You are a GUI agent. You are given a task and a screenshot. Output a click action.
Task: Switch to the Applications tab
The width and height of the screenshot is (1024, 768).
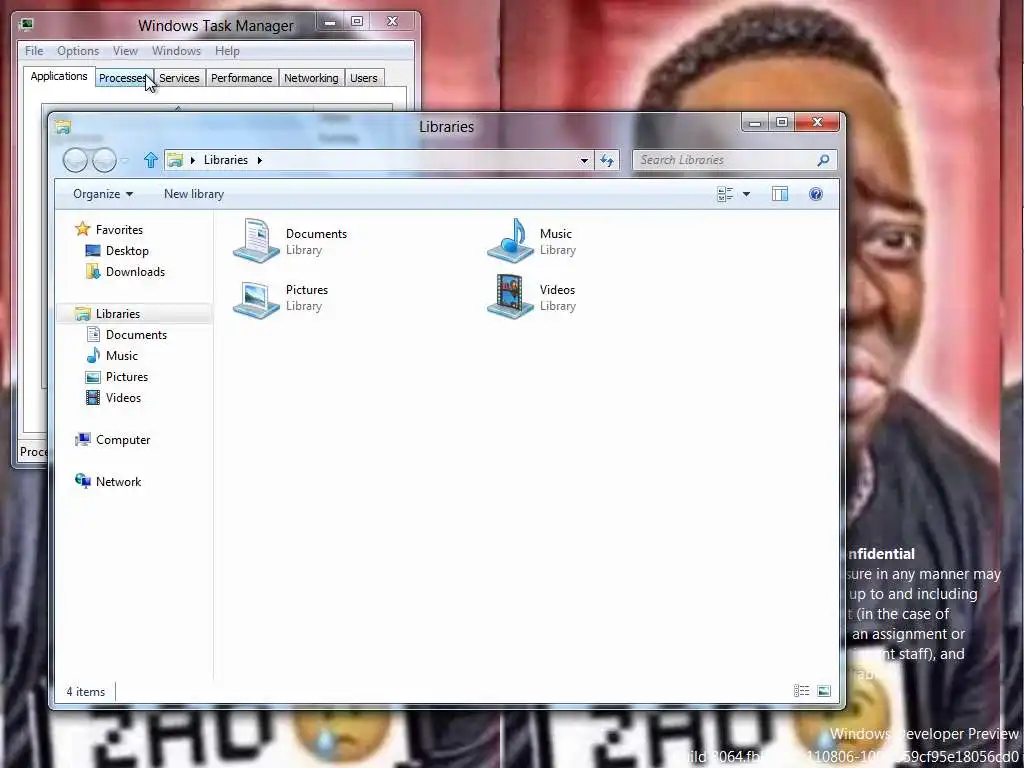click(59, 76)
